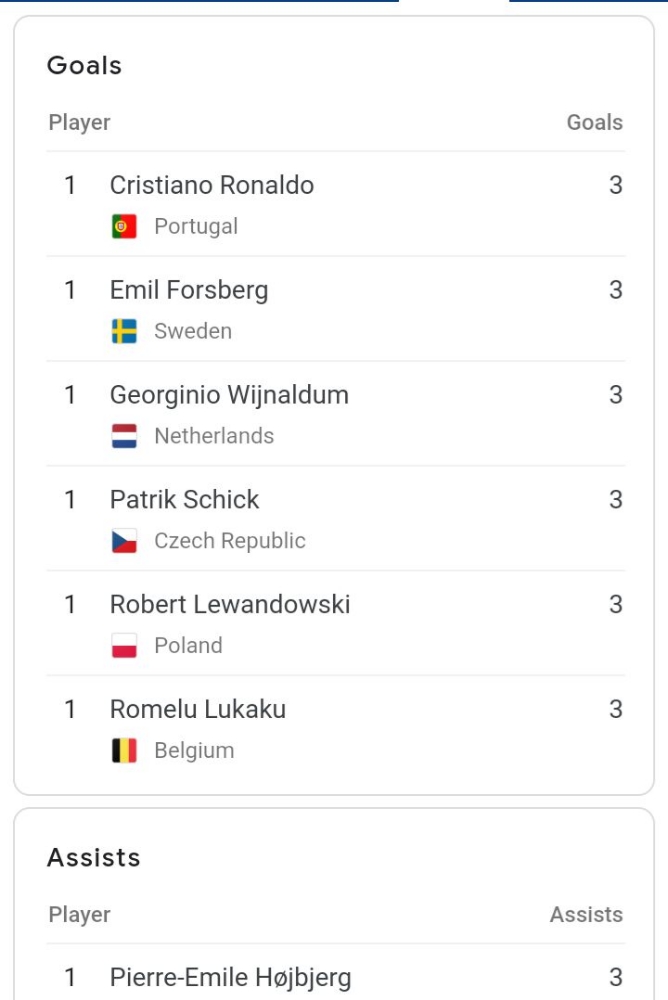Open Robert Lewandowski's player entry

tap(230, 605)
